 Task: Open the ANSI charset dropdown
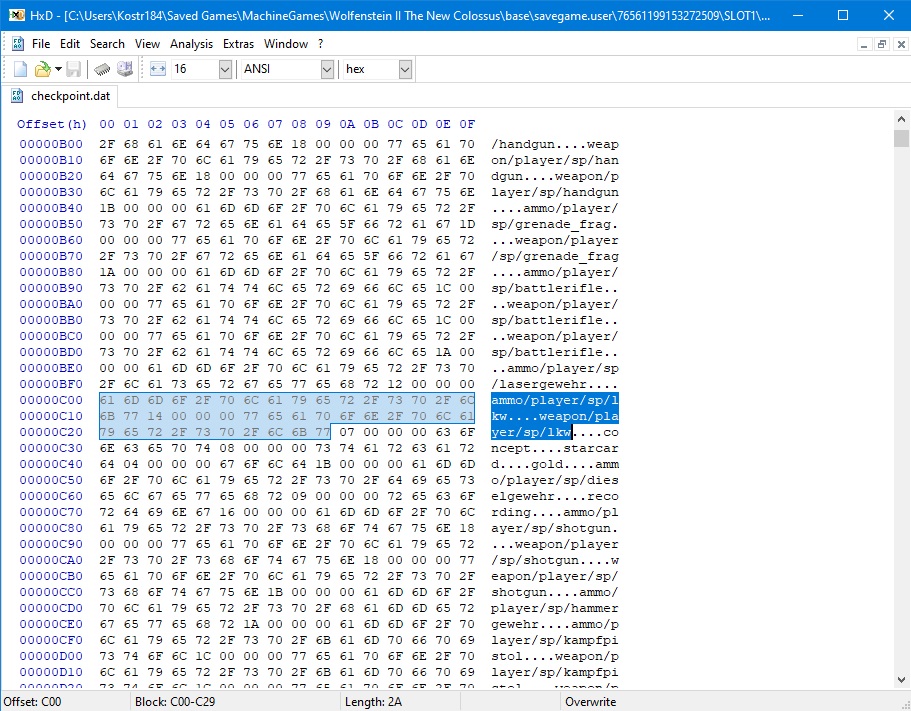tap(327, 69)
